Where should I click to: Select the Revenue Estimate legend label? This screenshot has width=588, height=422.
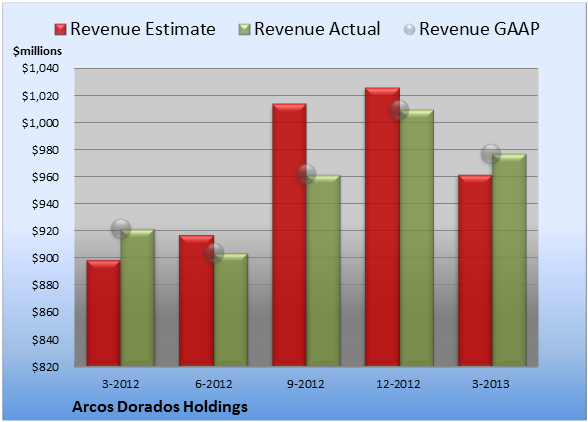pos(143,29)
